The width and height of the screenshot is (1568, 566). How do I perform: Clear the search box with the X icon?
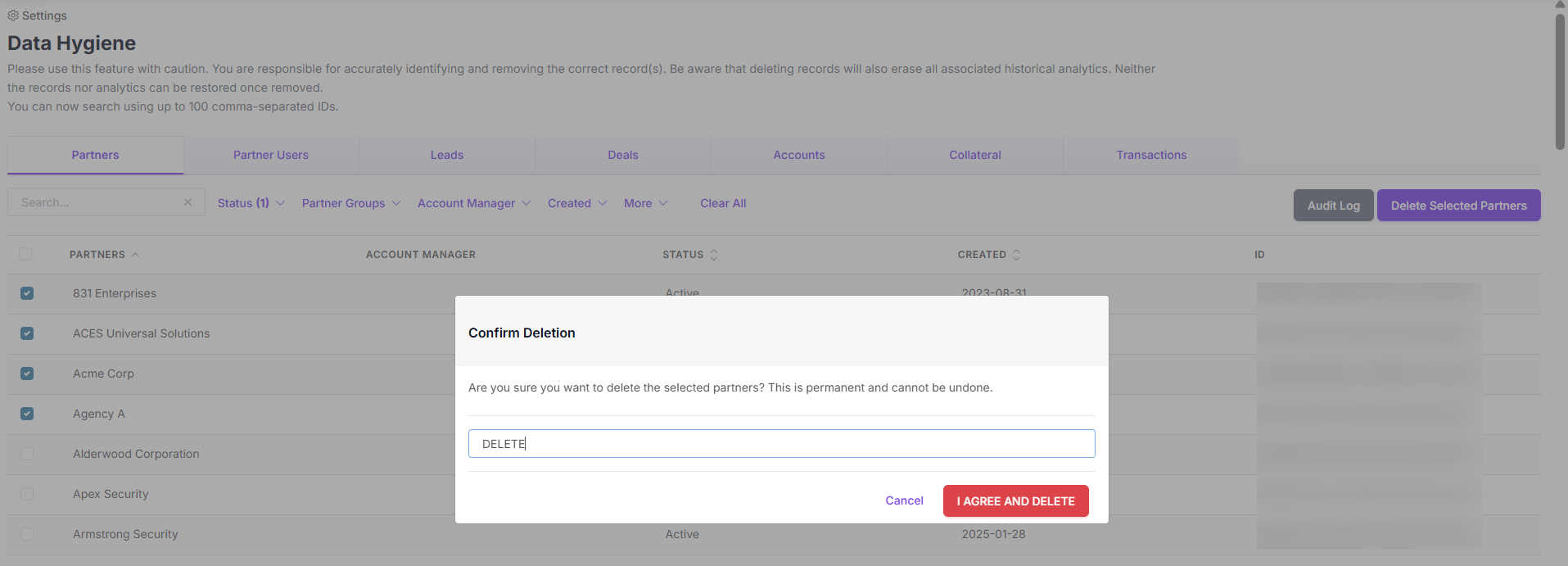(188, 202)
